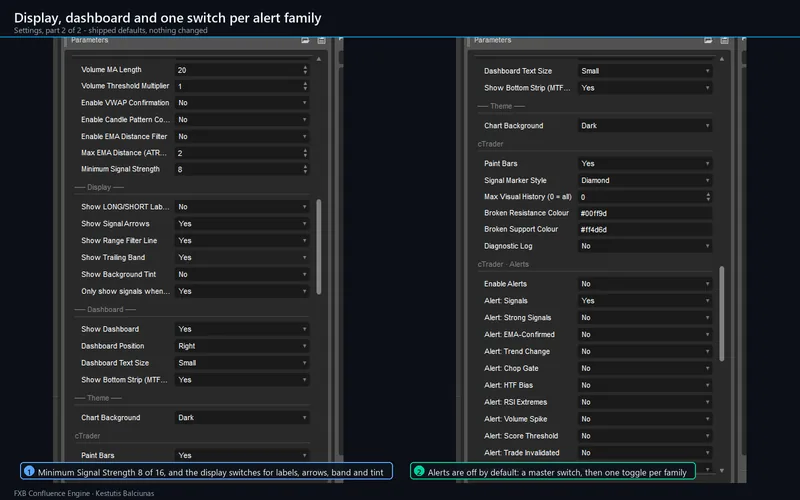
Task: Click the scroll-down arrow in the right panel
Action: 722,470
